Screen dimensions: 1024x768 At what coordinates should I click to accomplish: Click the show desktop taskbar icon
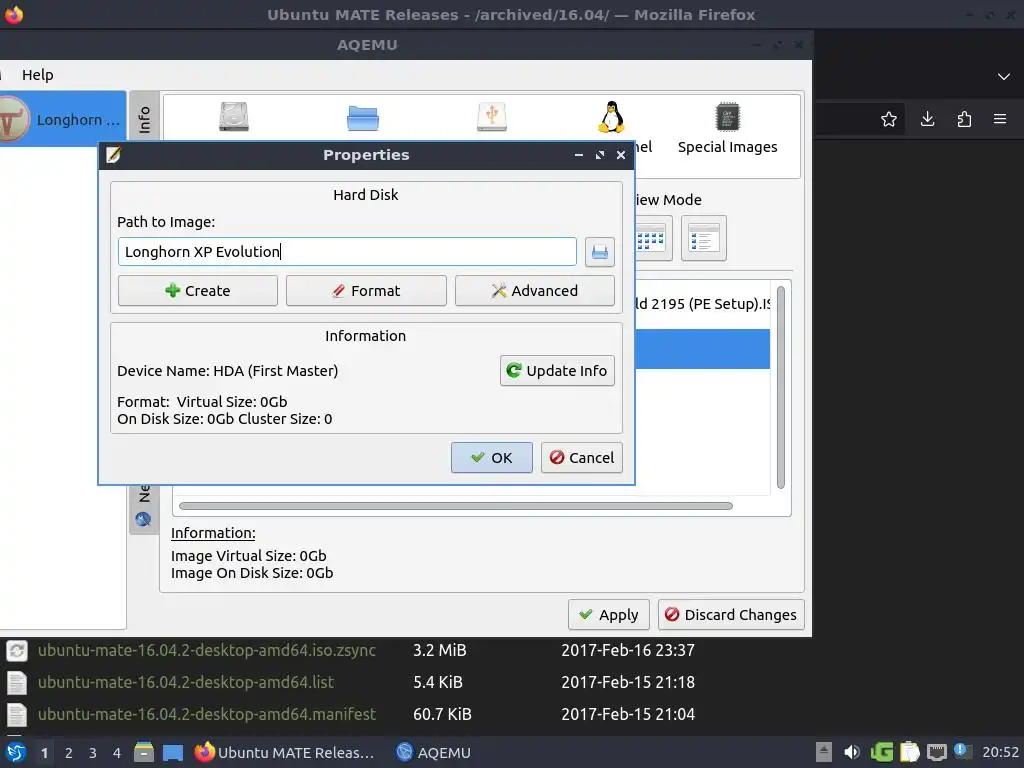point(172,753)
